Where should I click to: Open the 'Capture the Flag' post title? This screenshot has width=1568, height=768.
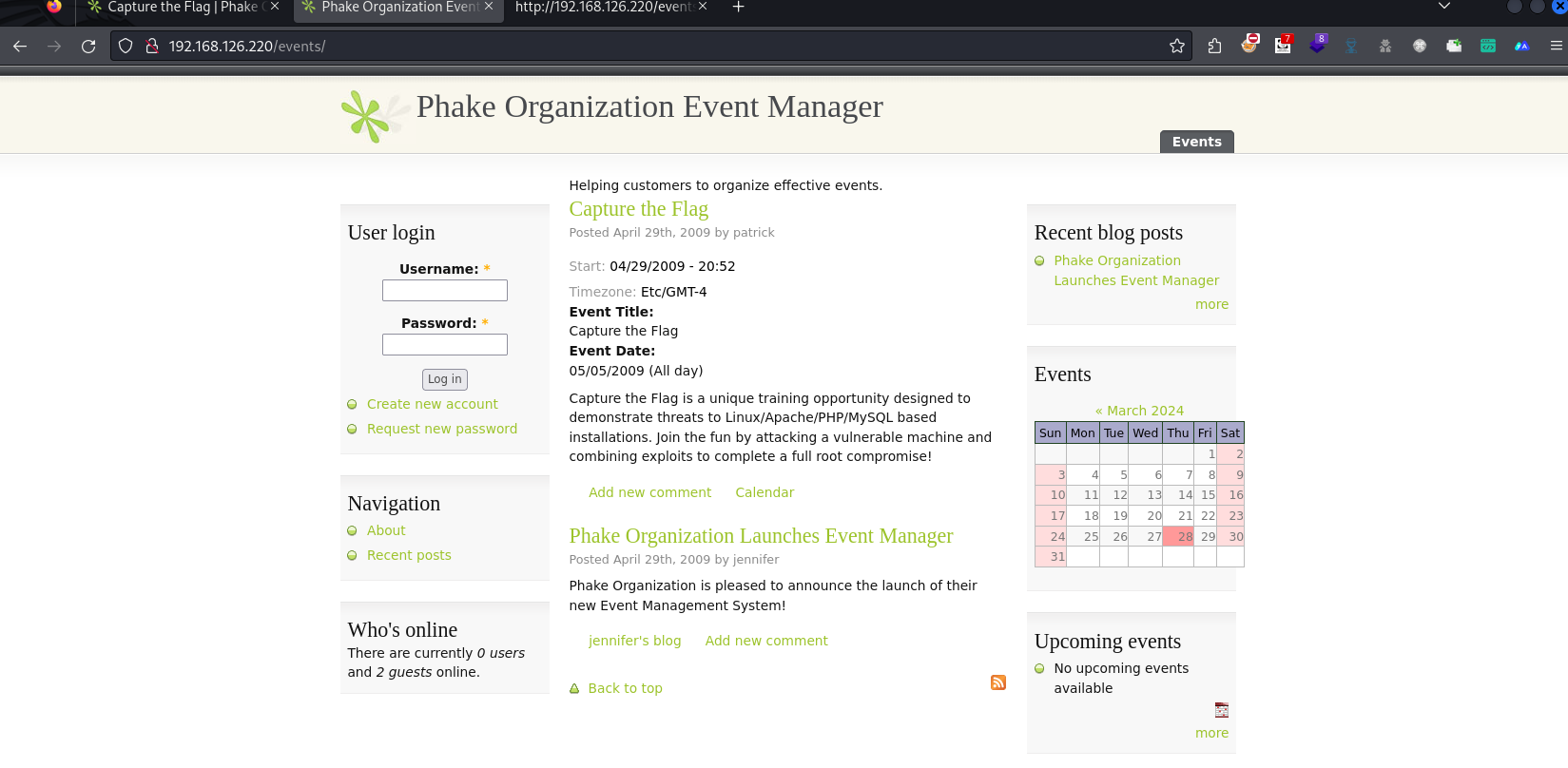point(638,209)
